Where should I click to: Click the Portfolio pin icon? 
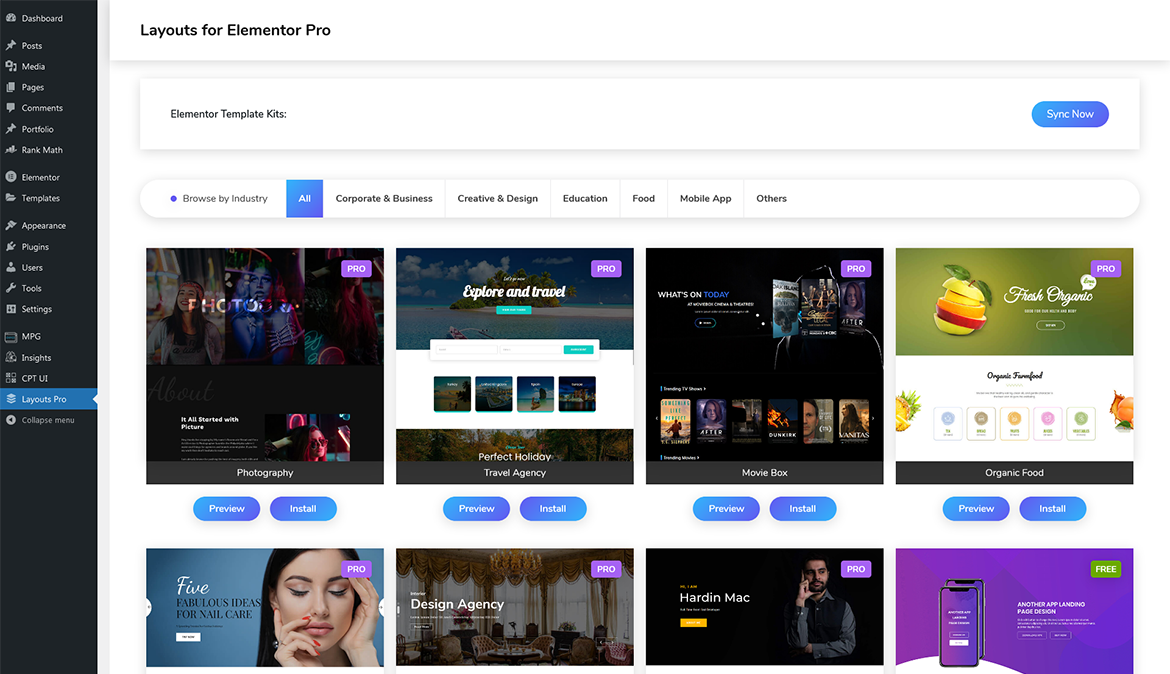[x=10, y=129]
